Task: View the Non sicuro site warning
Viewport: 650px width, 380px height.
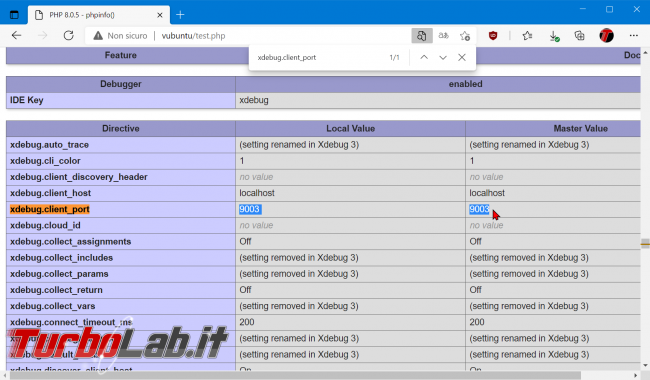Action: point(121,36)
